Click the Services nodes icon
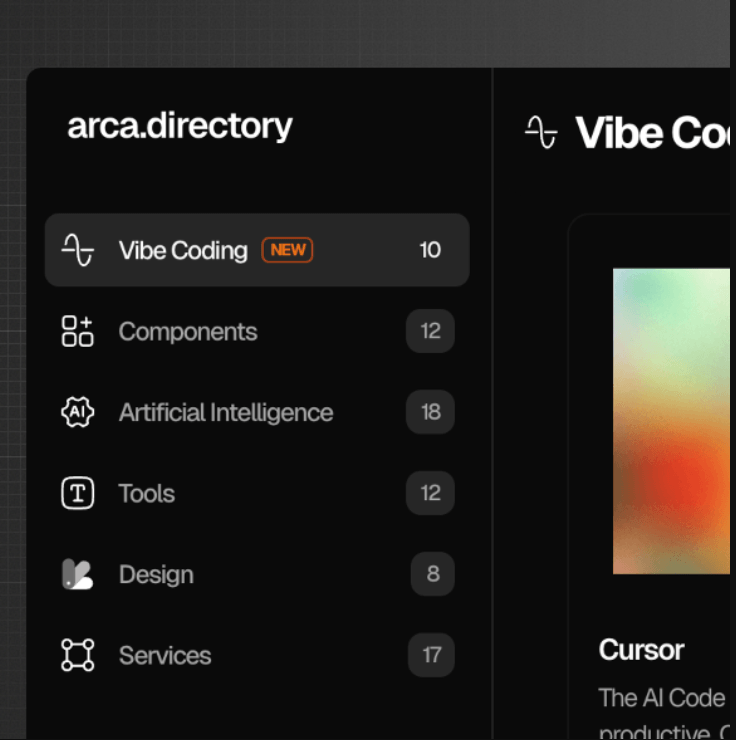Screen dimensions: 736x740 (77, 655)
